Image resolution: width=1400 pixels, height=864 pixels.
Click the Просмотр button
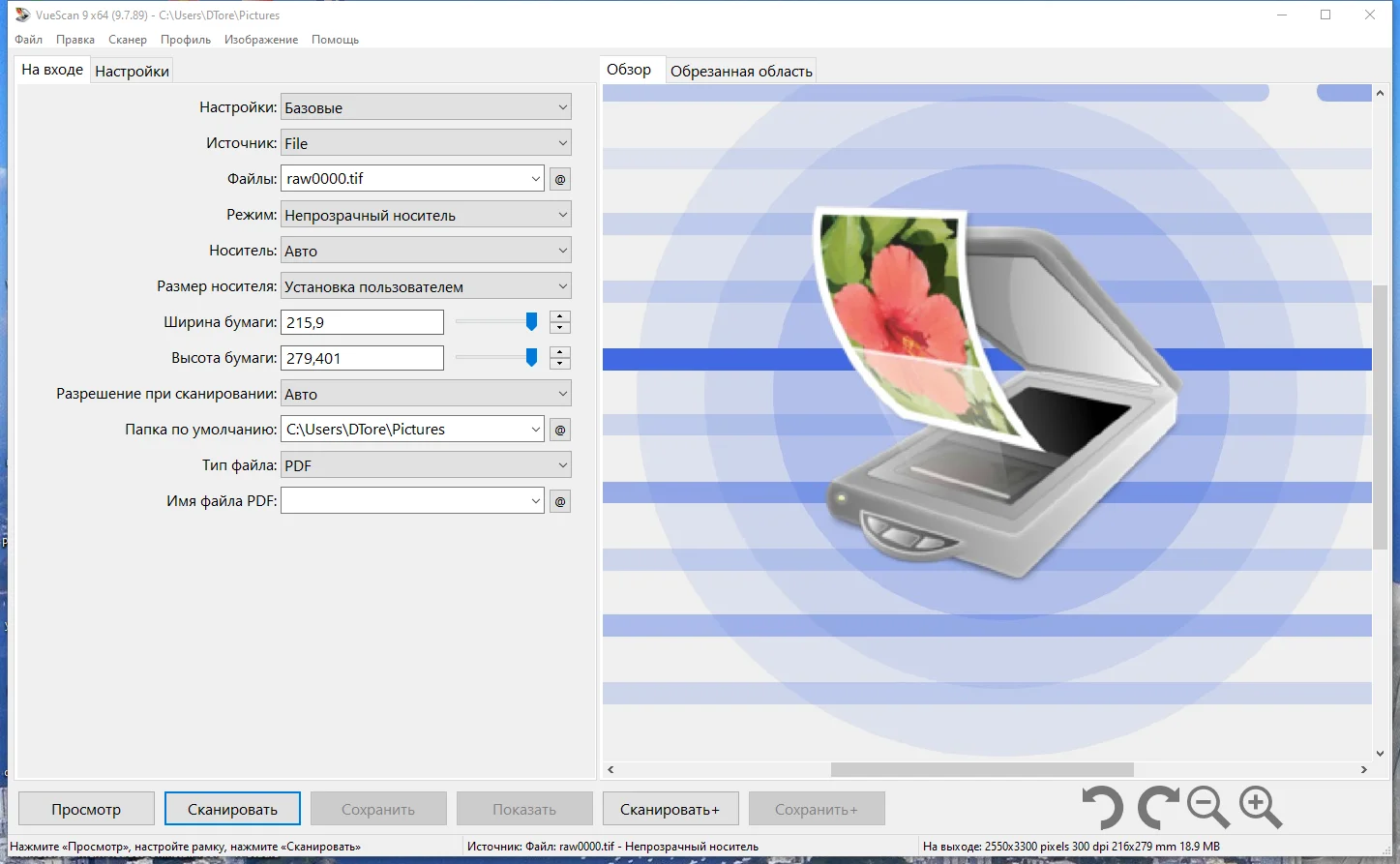pos(86,809)
